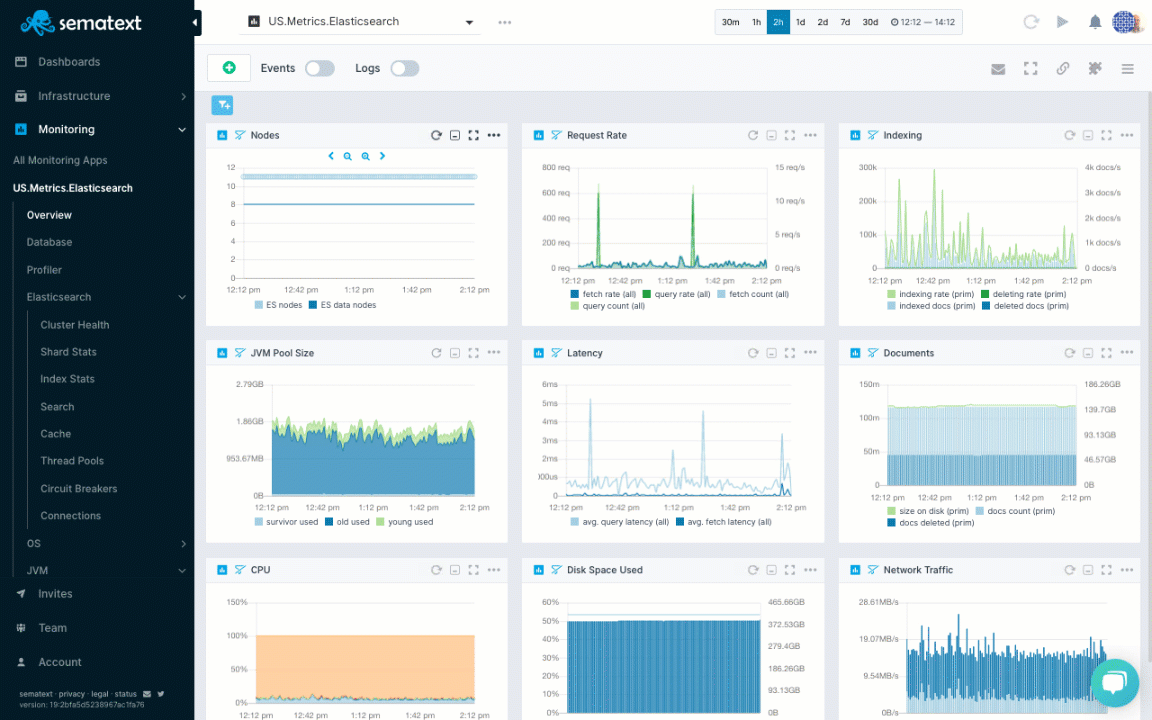Minimize the CPU panel
1152x720 pixels.
[455, 569]
